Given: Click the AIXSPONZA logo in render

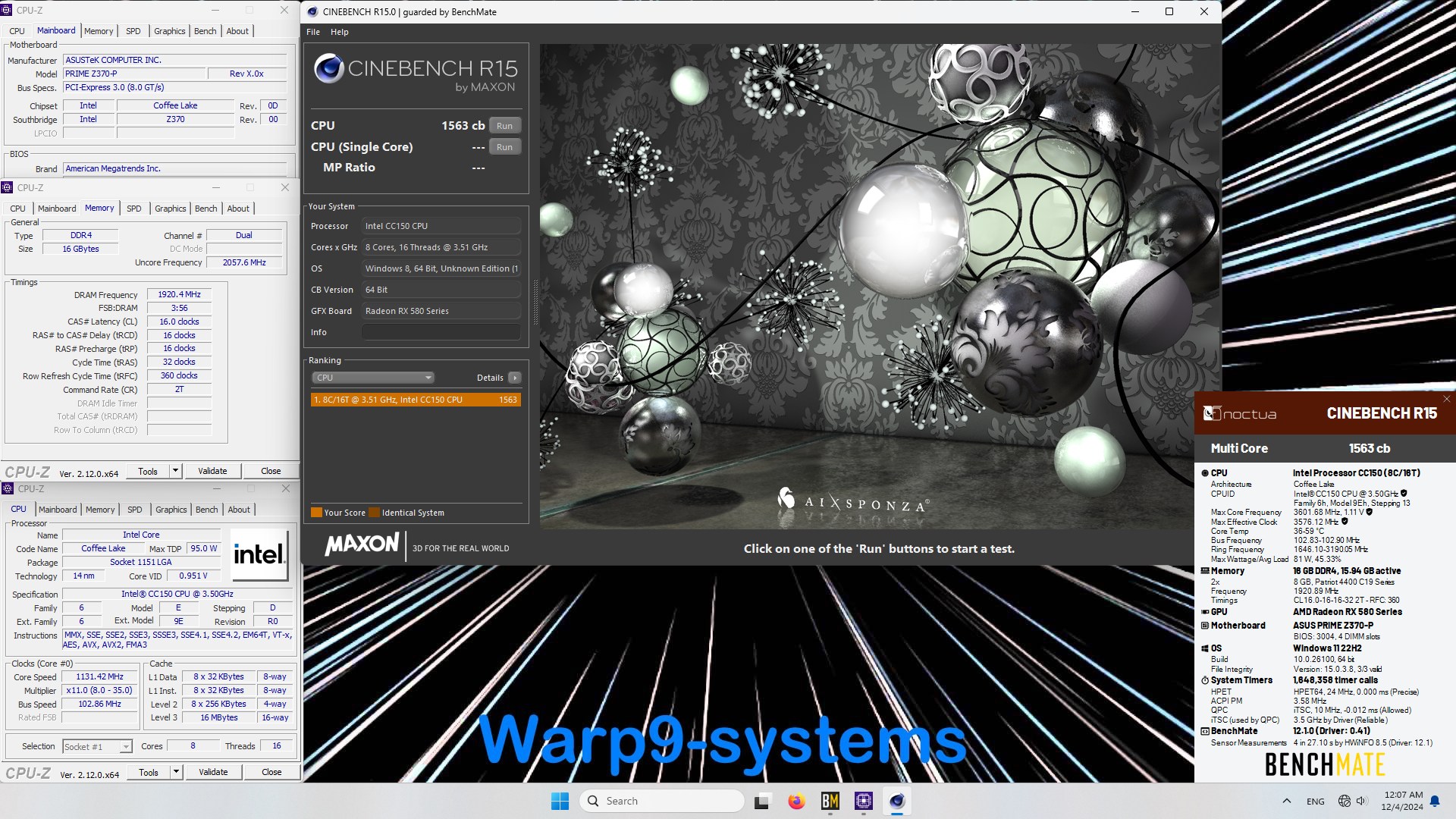Looking at the screenshot, I should [x=852, y=500].
